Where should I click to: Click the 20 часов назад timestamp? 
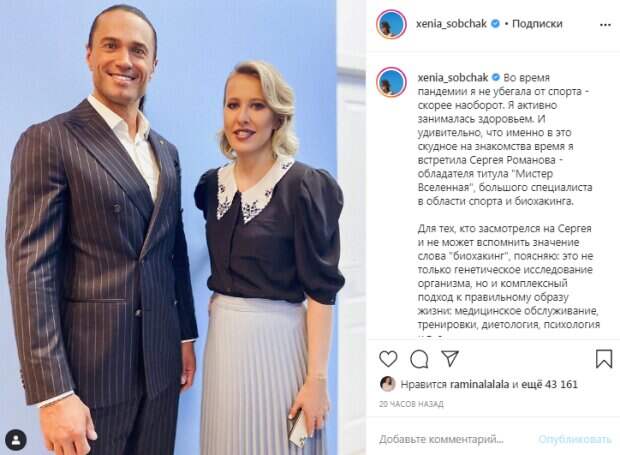[411, 404]
